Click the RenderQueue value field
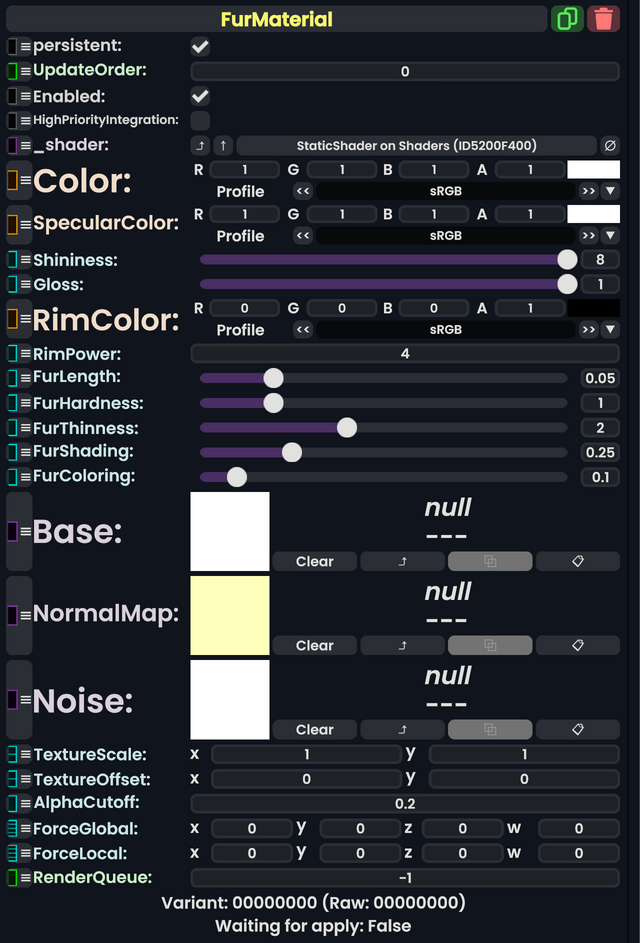 (x=404, y=877)
